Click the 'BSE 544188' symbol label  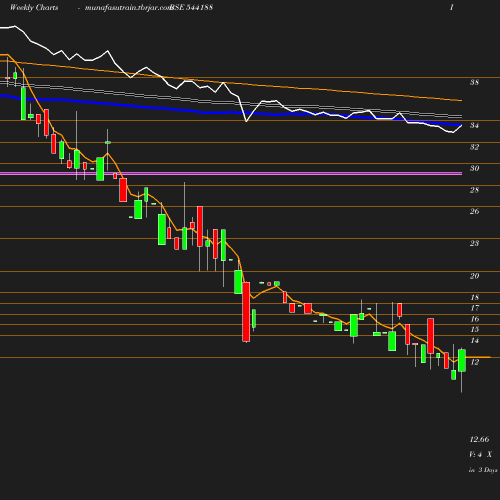tap(192, 7)
